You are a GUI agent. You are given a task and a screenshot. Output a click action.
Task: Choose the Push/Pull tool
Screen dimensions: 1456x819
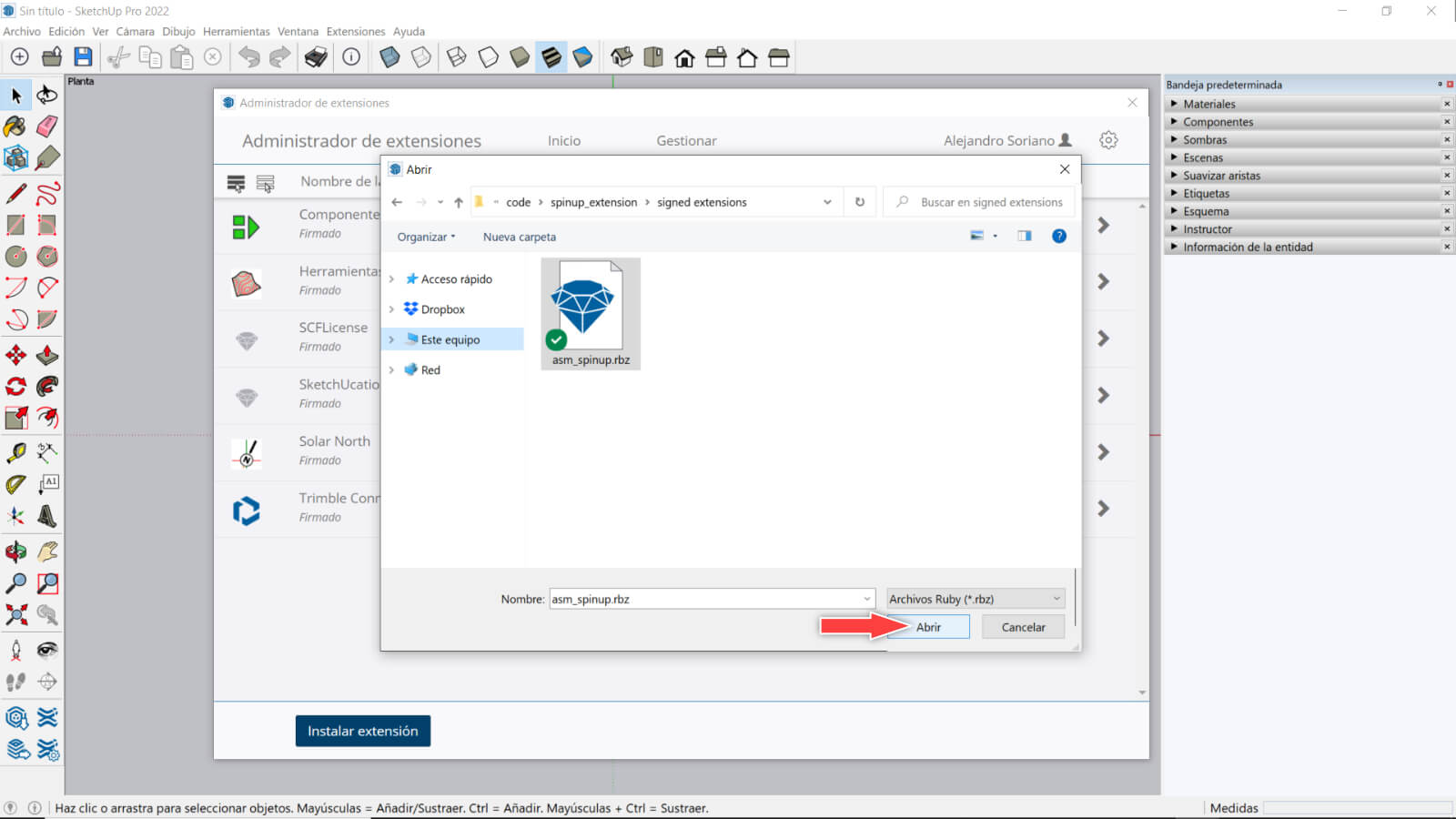tap(47, 355)
